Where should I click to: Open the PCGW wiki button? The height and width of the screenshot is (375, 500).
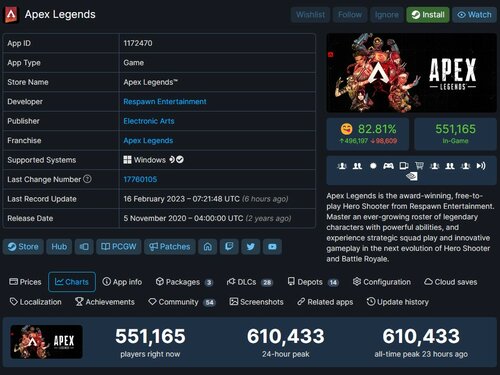coord(119,247)
